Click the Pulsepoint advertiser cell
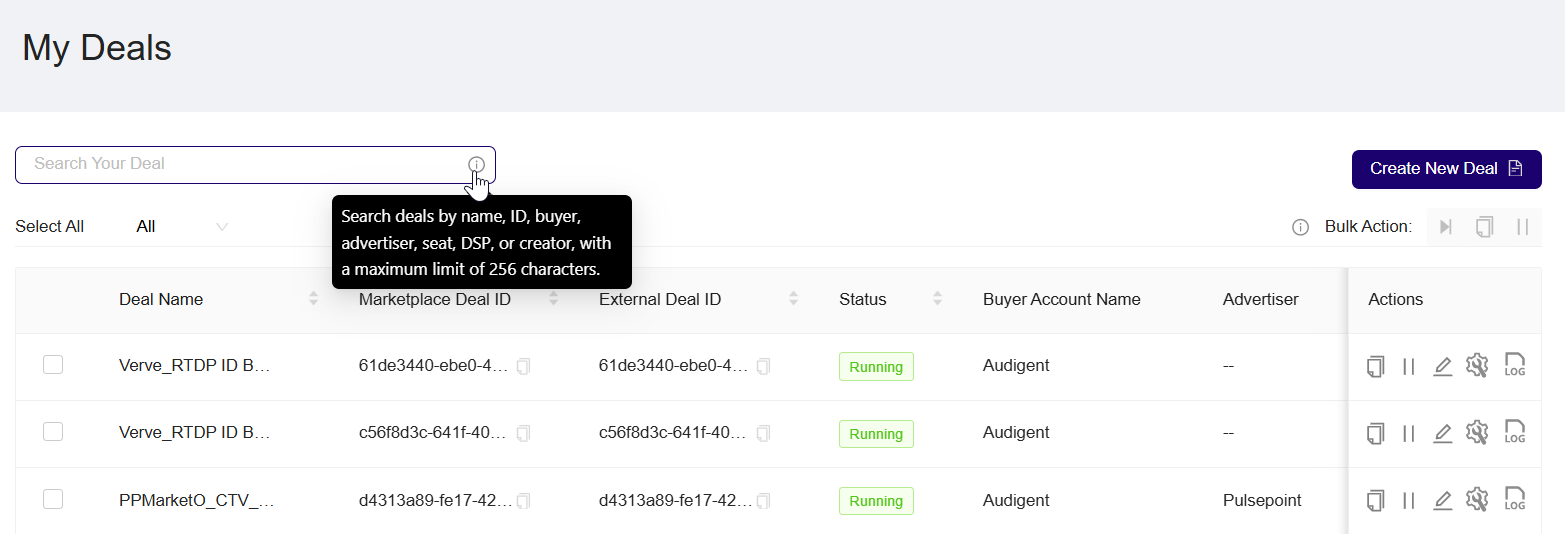1565x534 pixels. pos(1262,500)
